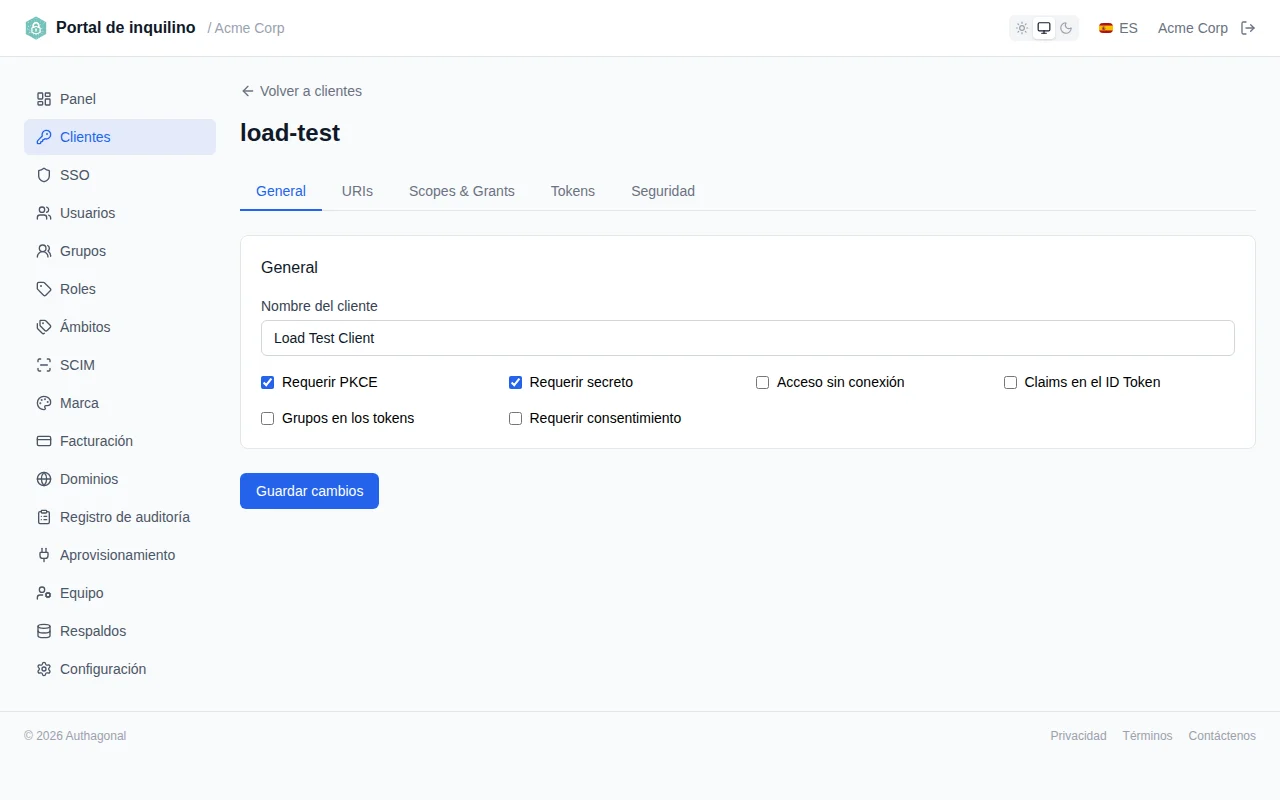Click the SCIM scan icon
The width and height of the screenshot is (1280, 800).
point(44,365)
